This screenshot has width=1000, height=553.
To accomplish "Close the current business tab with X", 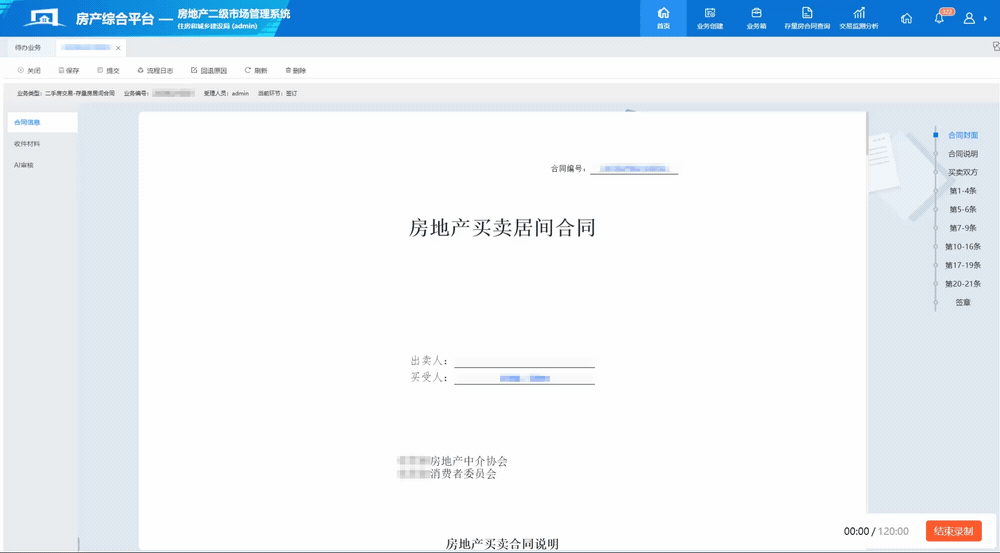I will click(118, 48).
